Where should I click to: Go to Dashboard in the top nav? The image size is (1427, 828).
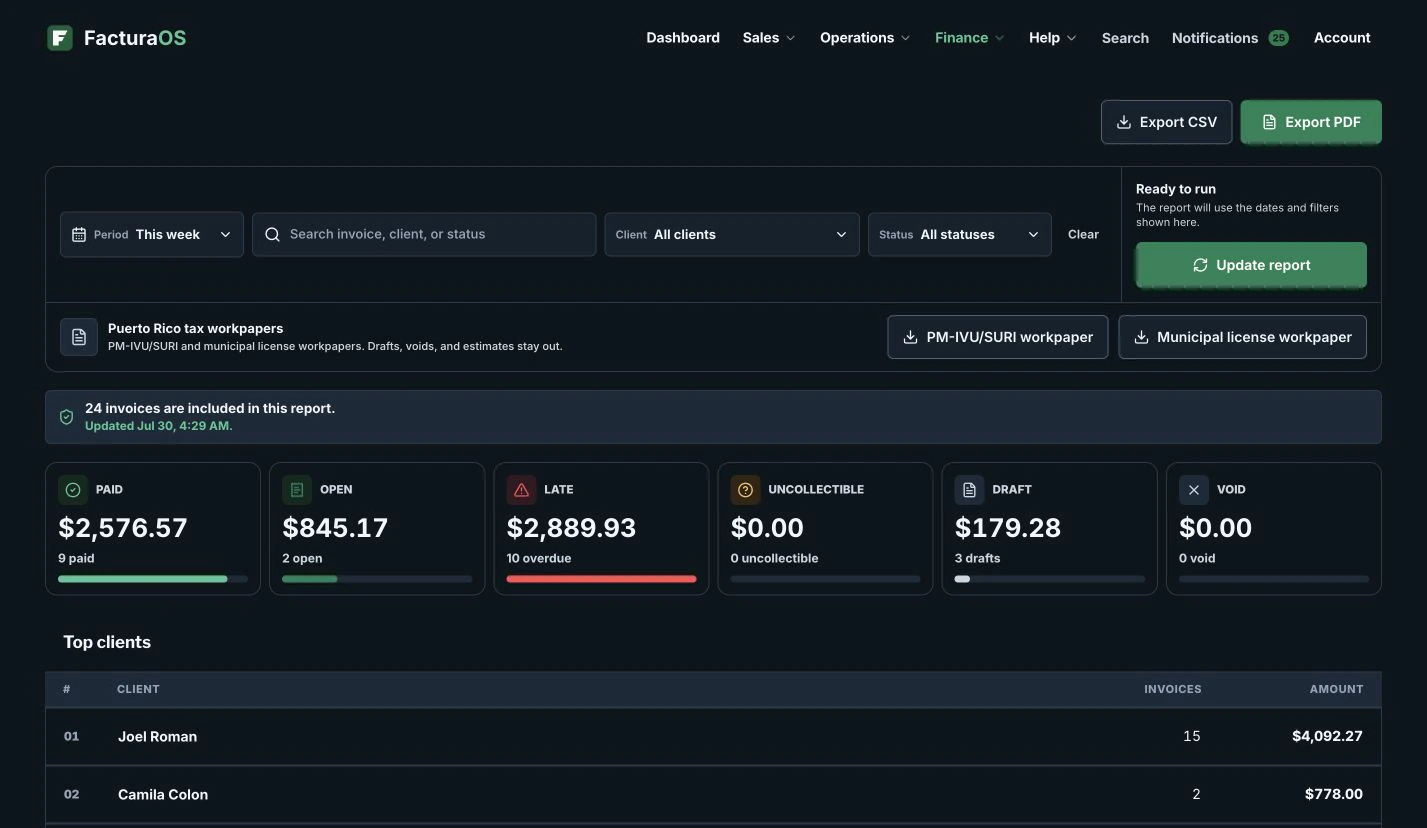coord(683,38)
